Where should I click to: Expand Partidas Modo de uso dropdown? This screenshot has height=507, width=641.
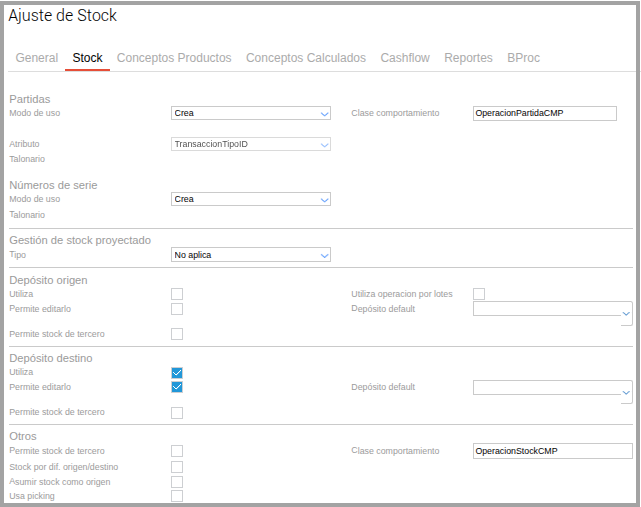click(x=251, y=114)
